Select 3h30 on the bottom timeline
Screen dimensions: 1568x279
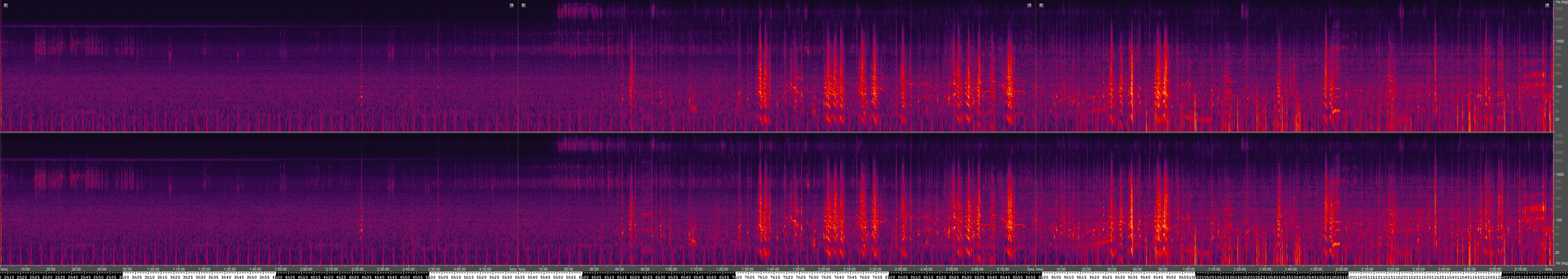click(x=201, y=277)
